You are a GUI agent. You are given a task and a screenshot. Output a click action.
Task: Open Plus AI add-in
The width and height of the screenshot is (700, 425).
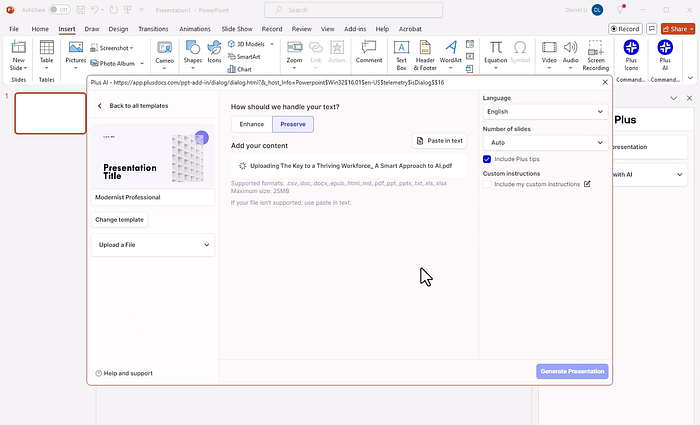pyautogui.click(x=665, y=55)
